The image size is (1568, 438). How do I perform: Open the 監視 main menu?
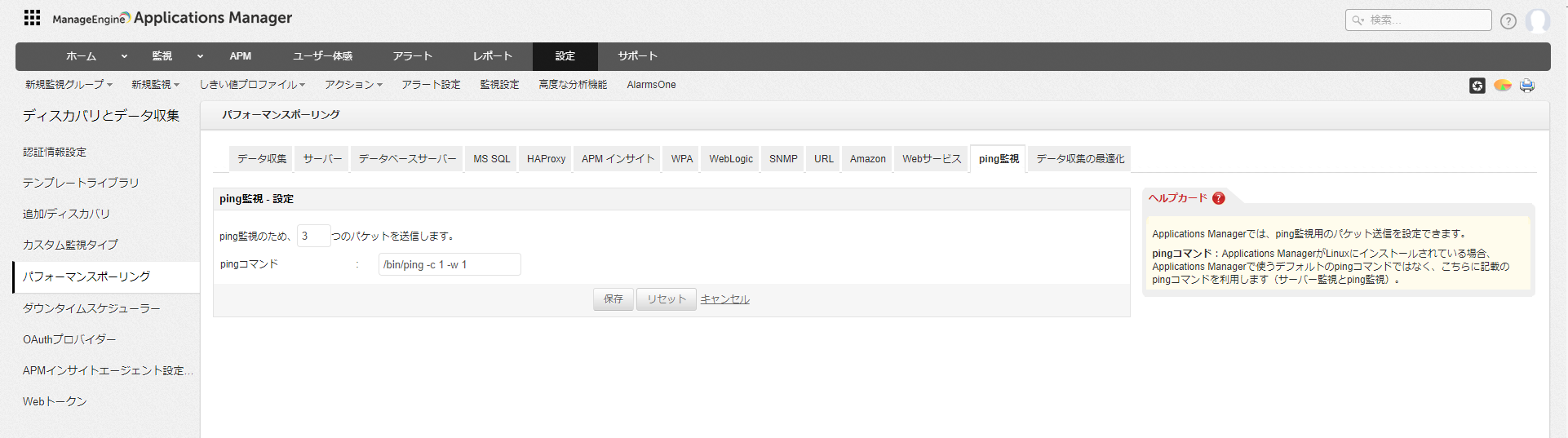[162, 56]
